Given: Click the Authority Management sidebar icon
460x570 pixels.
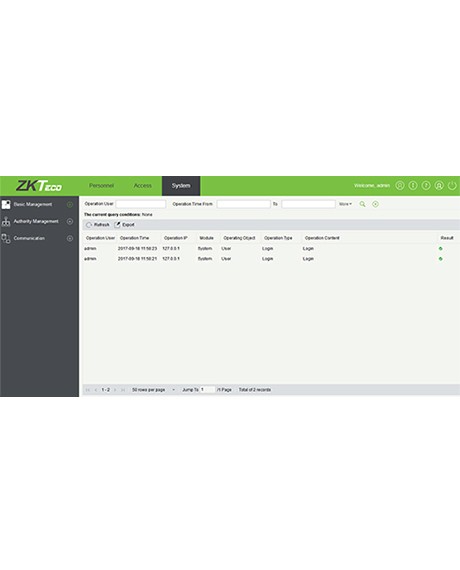Looking at the screenshot, I should tap(6, 221).
